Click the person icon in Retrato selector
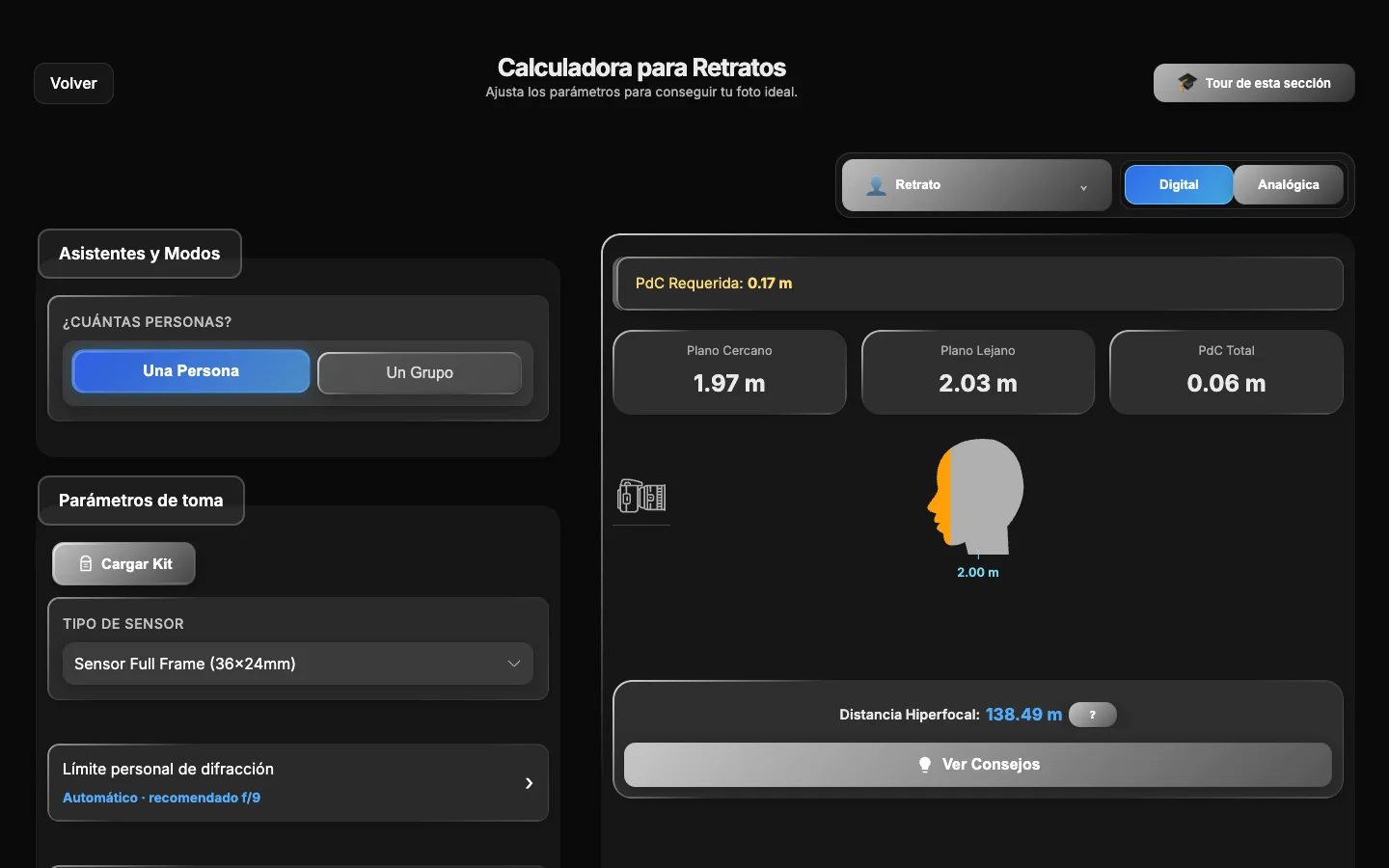Viewport: 1389px width, 868px height. [876, 185]
